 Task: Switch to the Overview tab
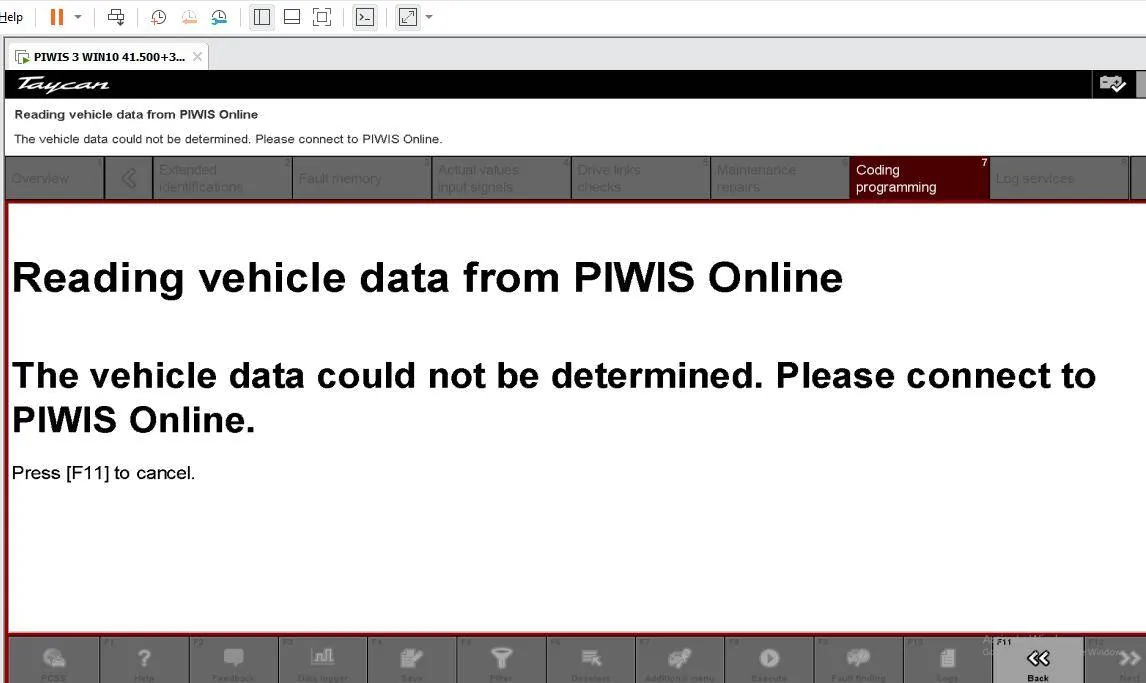tap(54, 178)
